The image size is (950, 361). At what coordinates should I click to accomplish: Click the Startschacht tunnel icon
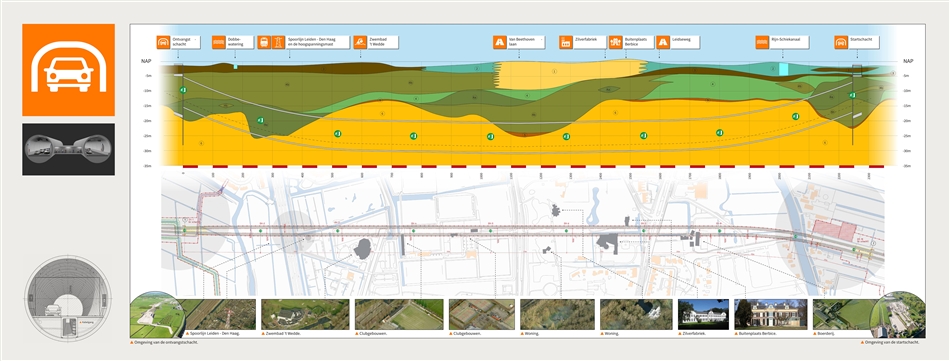click(841, 42)
